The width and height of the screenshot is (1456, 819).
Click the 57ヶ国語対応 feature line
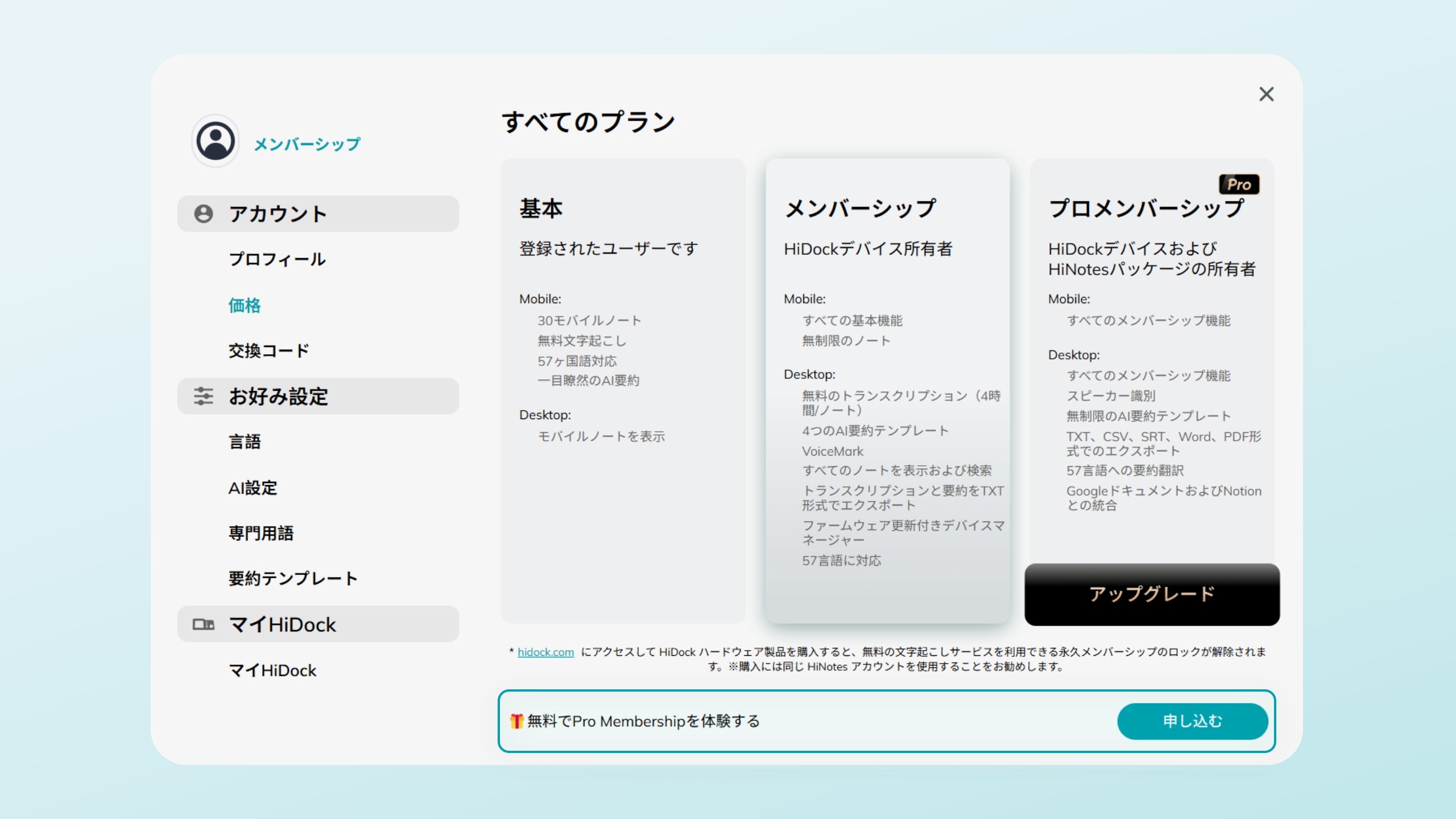(x=577, y=361)
